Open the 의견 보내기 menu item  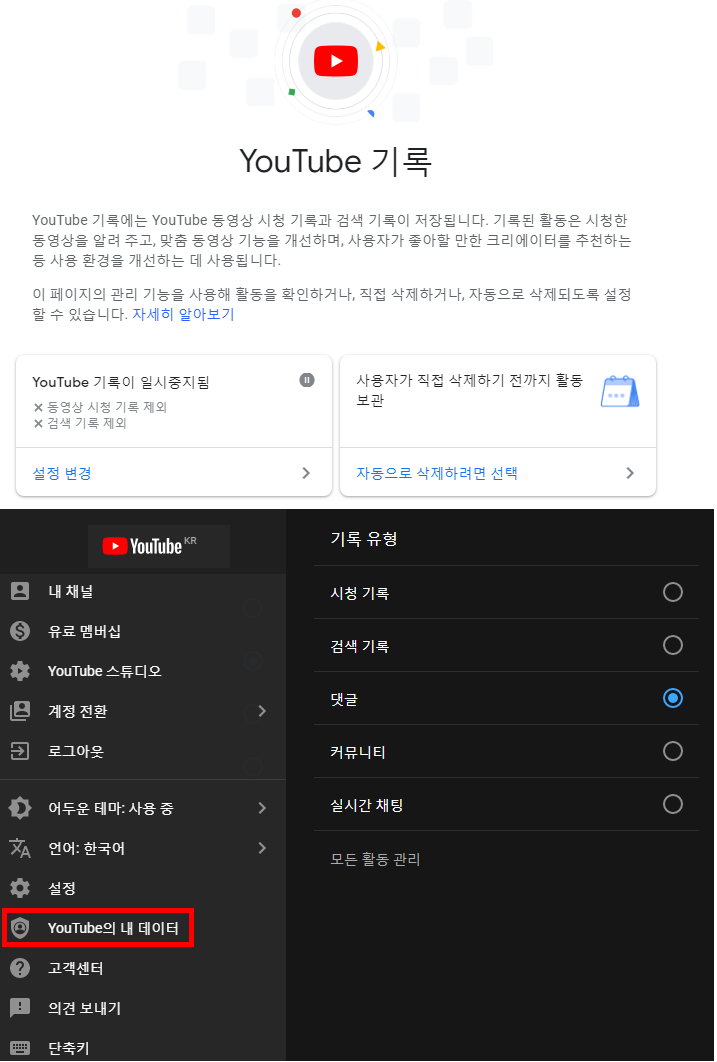(143, 1008)
